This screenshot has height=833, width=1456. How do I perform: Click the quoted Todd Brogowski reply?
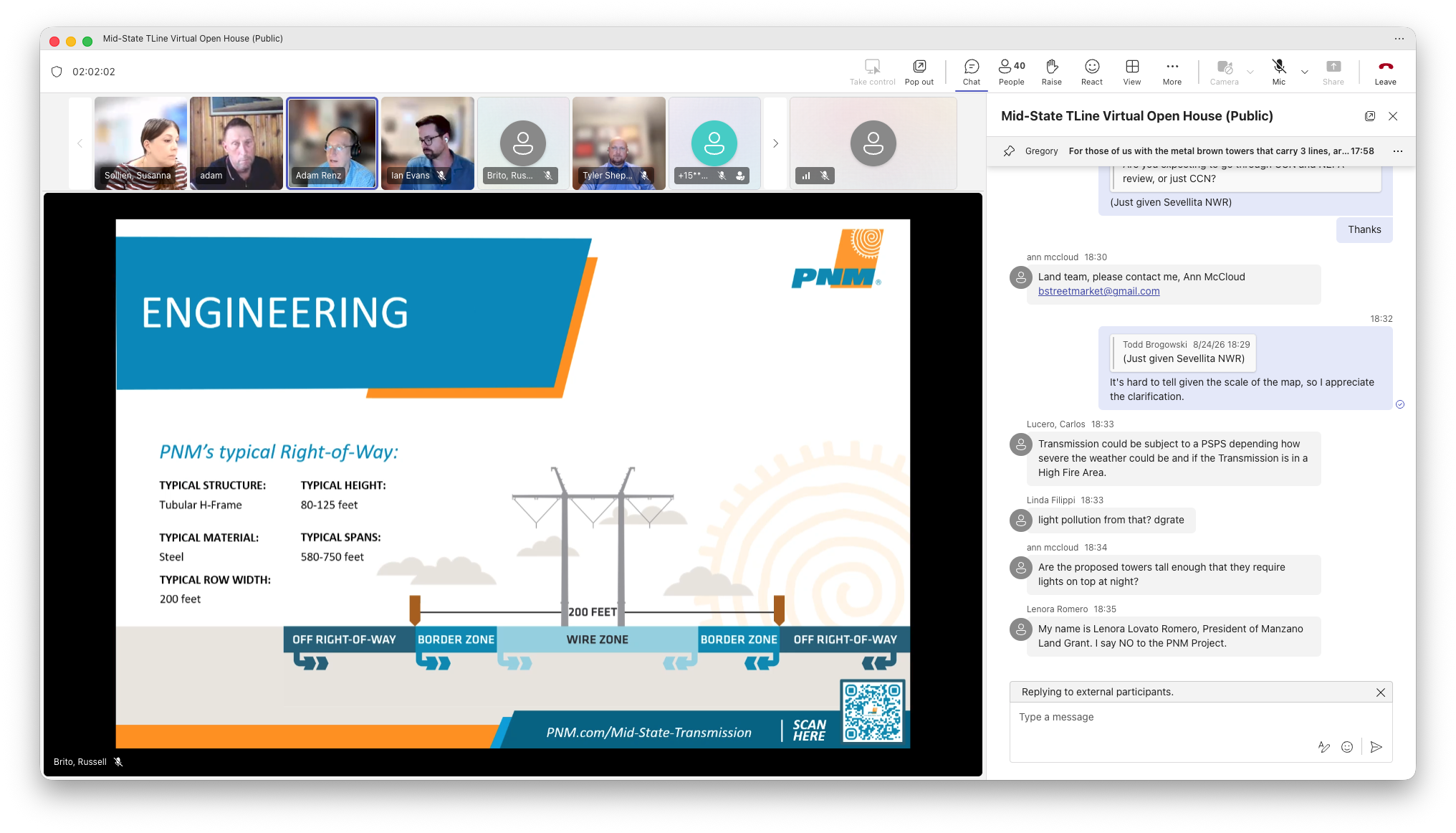(1183, 352)
